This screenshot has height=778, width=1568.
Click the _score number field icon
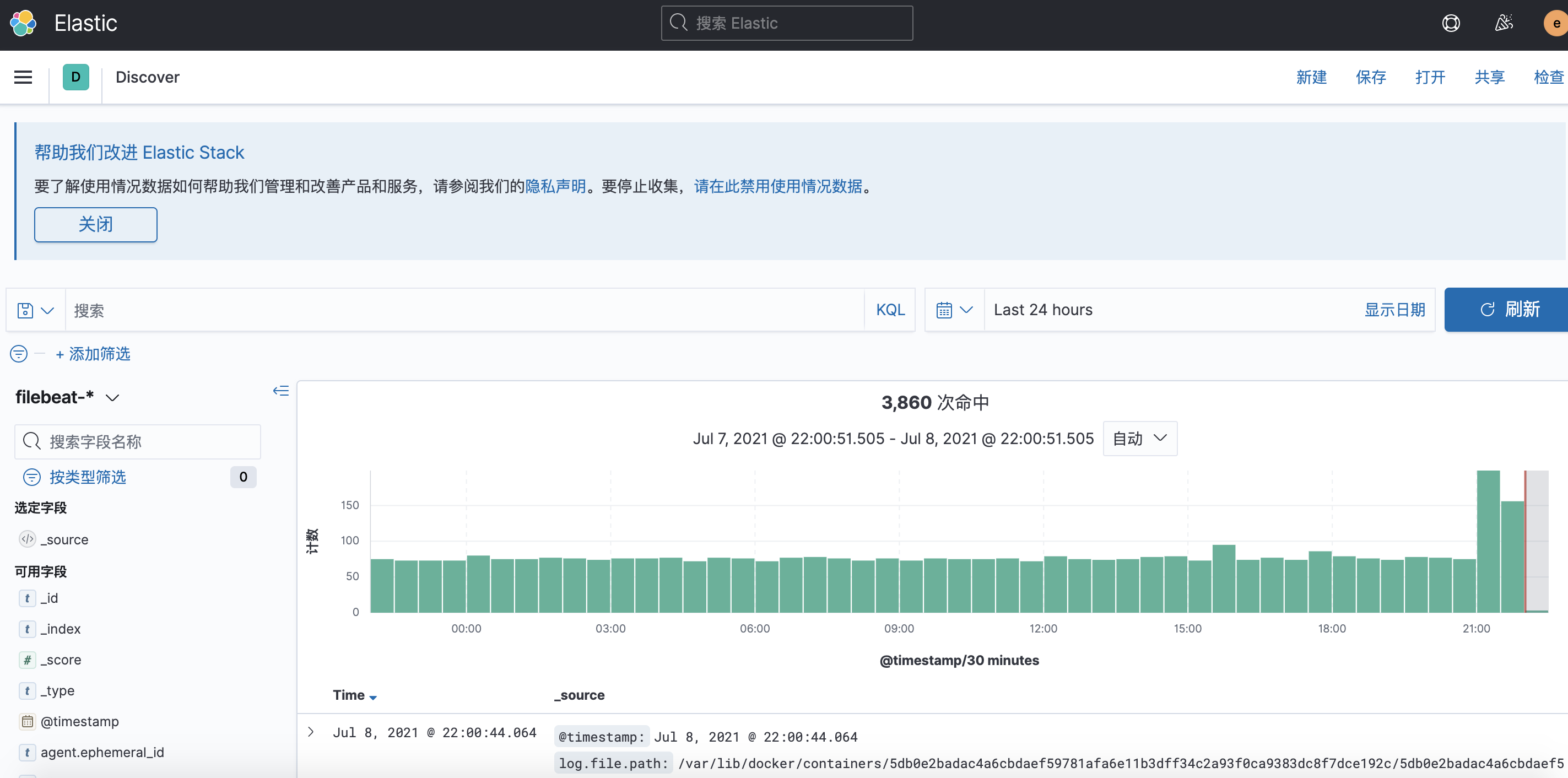(x=28, y=660)
